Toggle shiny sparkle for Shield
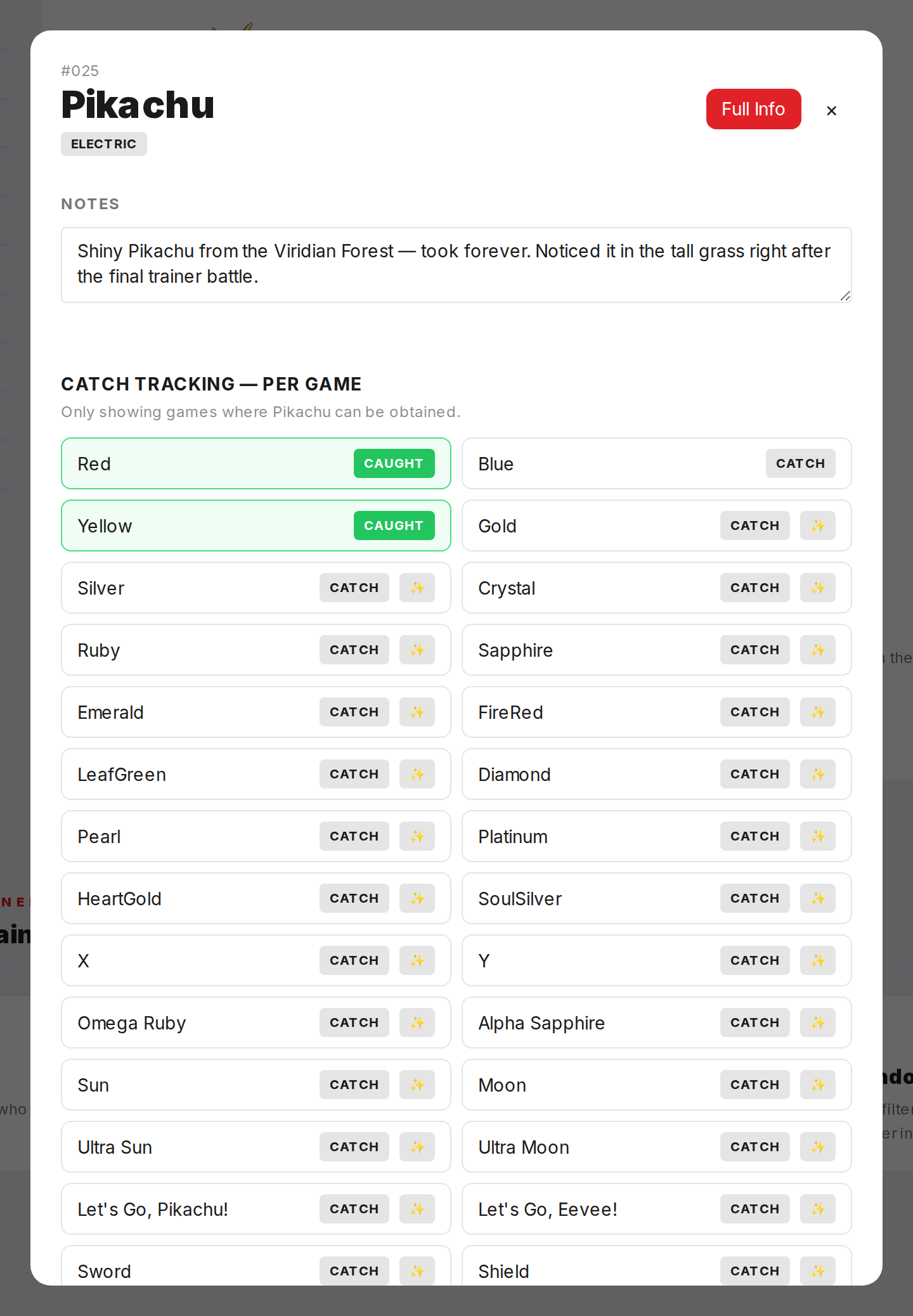Viewport: 913px width, 1316px height. coord(817,1271)
